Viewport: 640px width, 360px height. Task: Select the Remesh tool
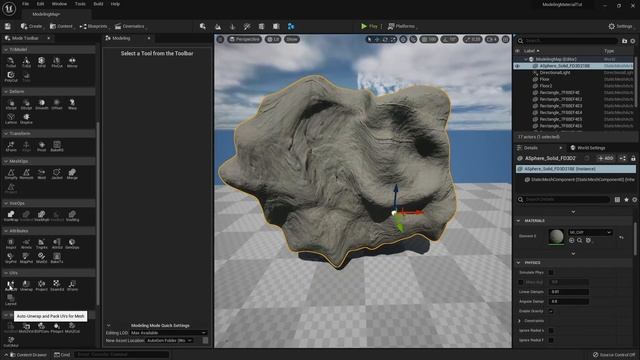(x=26, y=174)
